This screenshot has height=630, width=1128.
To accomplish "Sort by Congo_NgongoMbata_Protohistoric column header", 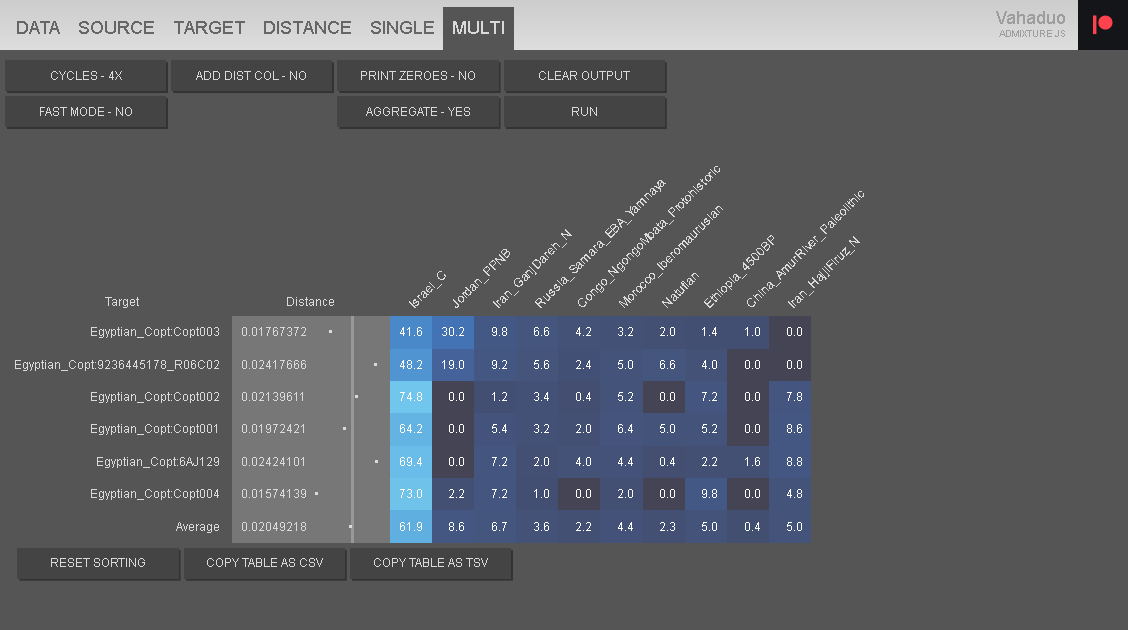I will pyautogui.click(x=648, y=237).
